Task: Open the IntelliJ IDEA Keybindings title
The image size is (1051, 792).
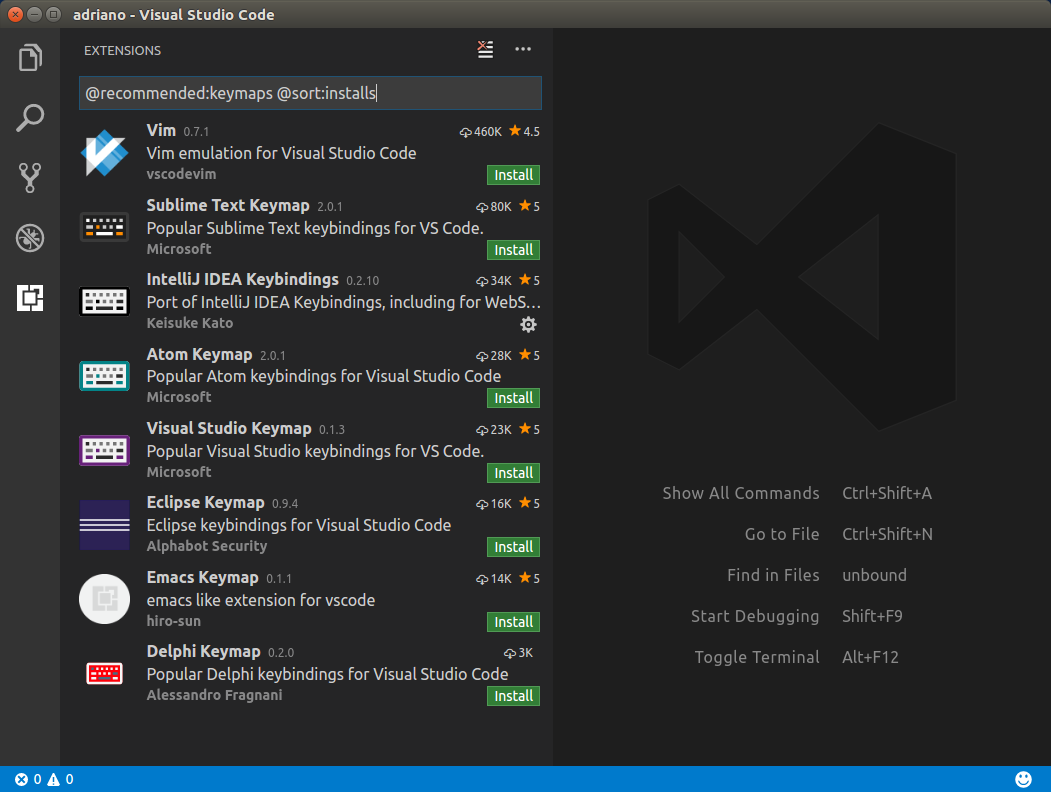Action: pos(243,279)
